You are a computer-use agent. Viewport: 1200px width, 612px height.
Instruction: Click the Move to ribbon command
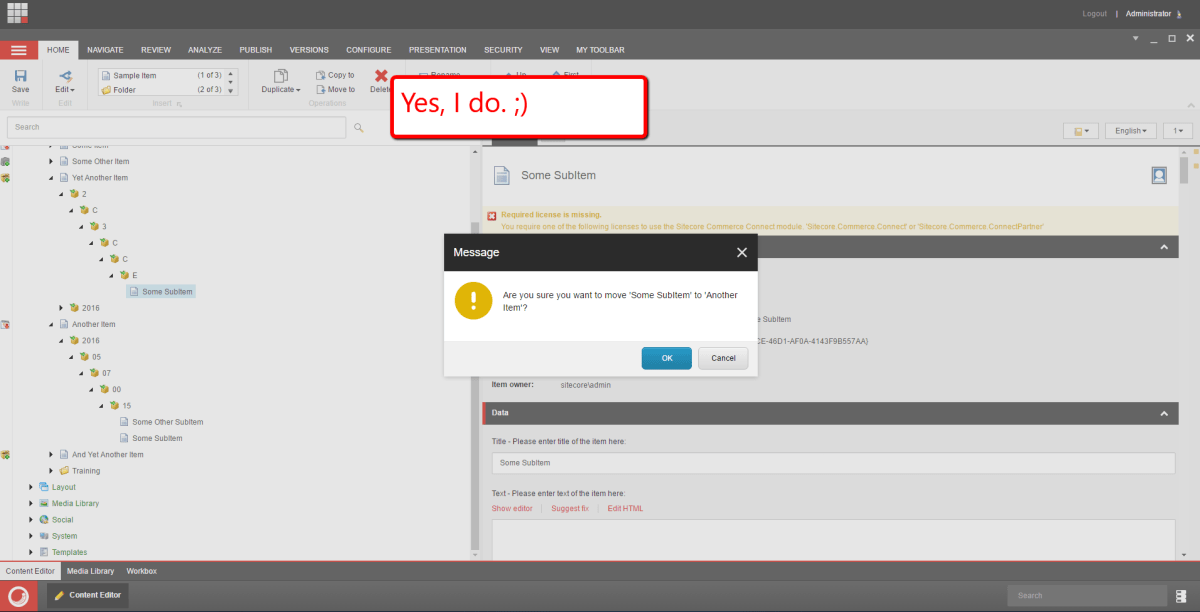tap(335, 89)
